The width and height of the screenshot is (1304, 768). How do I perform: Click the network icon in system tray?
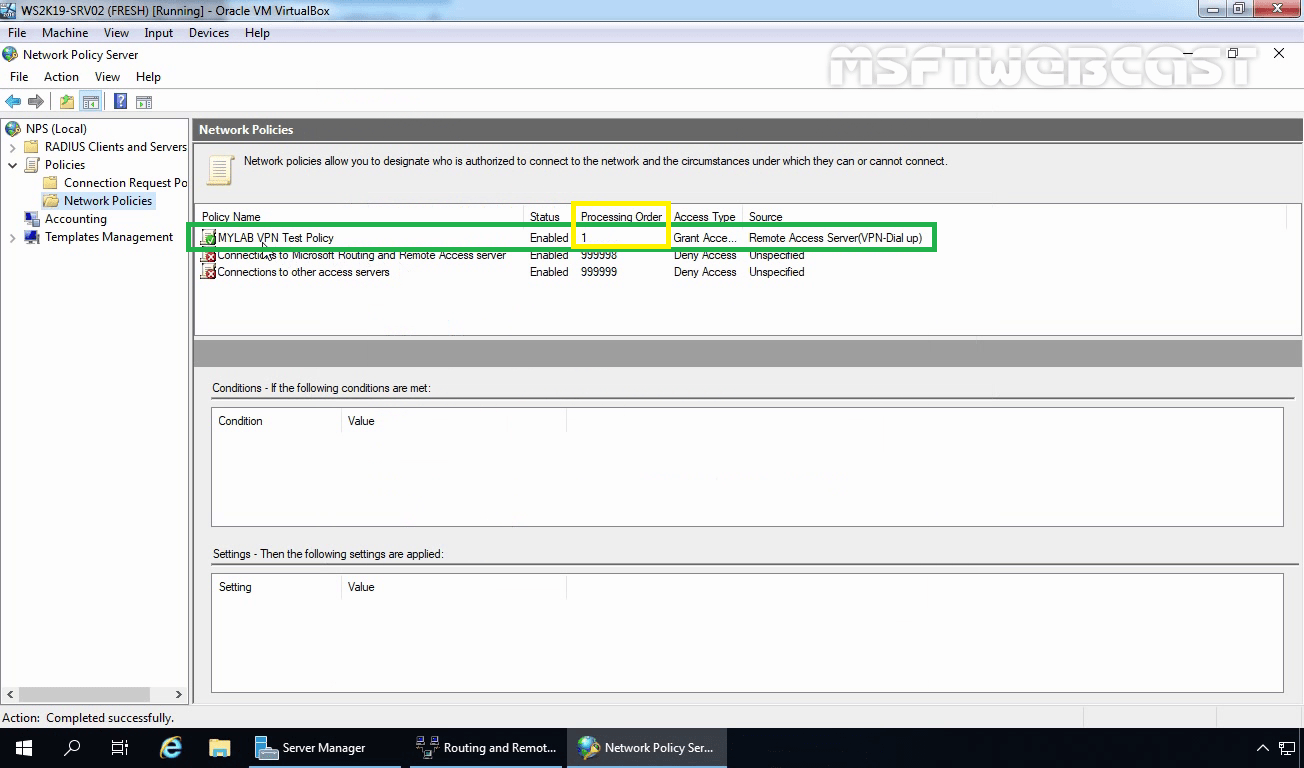[x=1286, y=747]
